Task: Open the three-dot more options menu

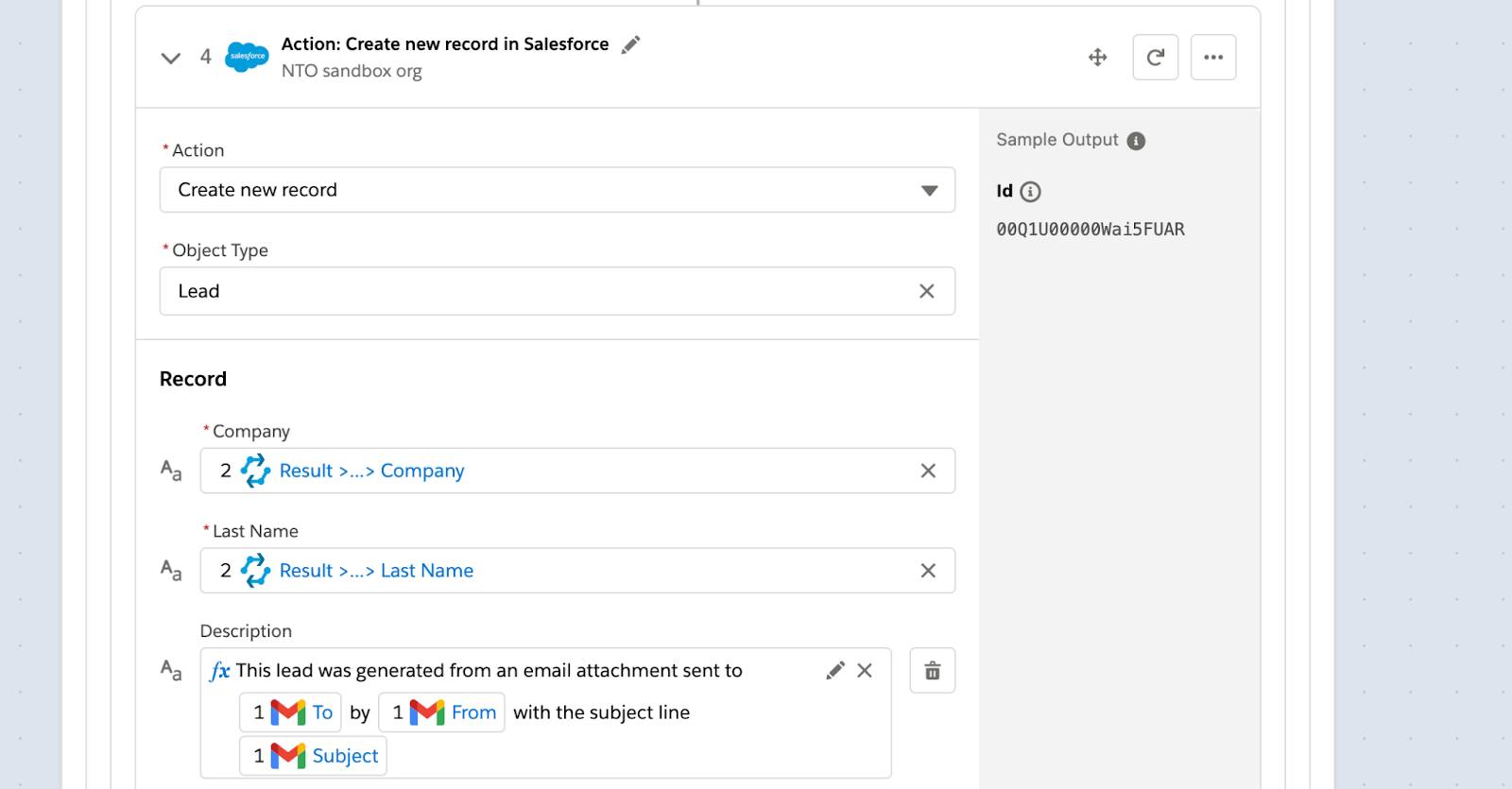Action: [1213, 58]
